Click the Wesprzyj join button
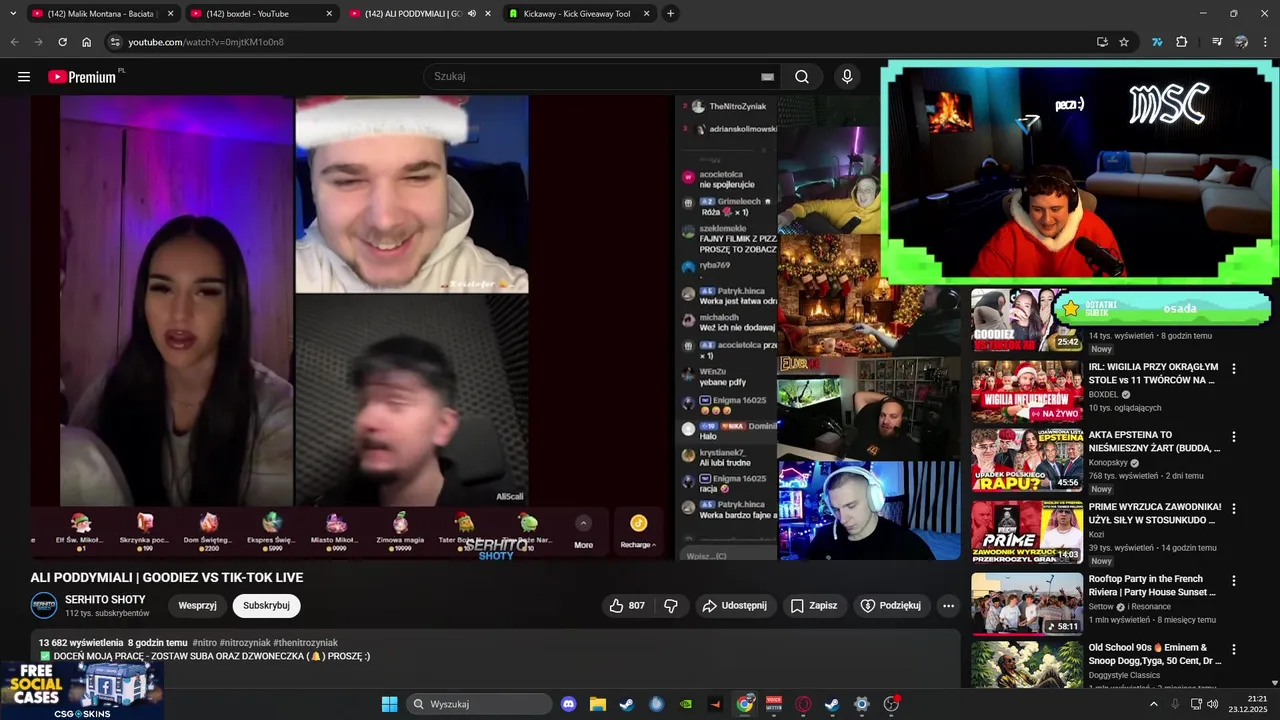The height and width of the screenshot is (720, 1280). (x=198, y=606)
